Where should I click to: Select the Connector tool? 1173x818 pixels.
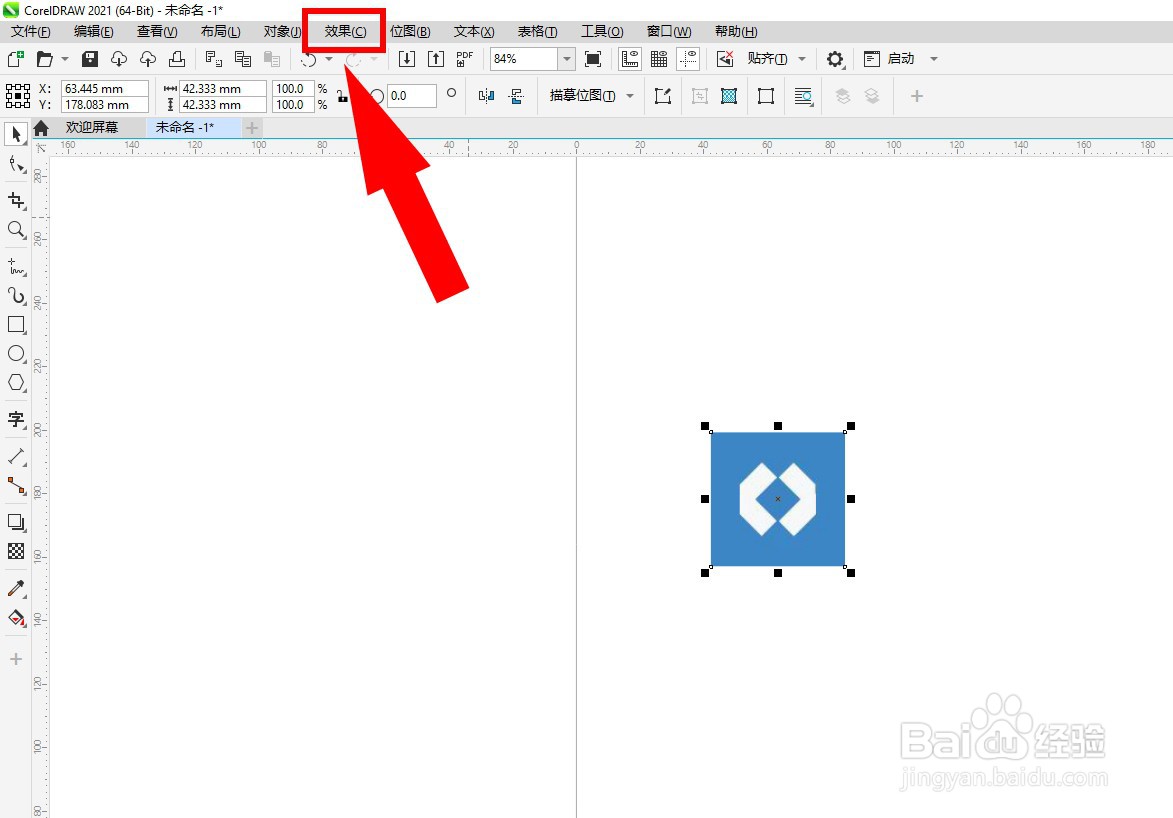pyautogui.click(x=16, y=485)
